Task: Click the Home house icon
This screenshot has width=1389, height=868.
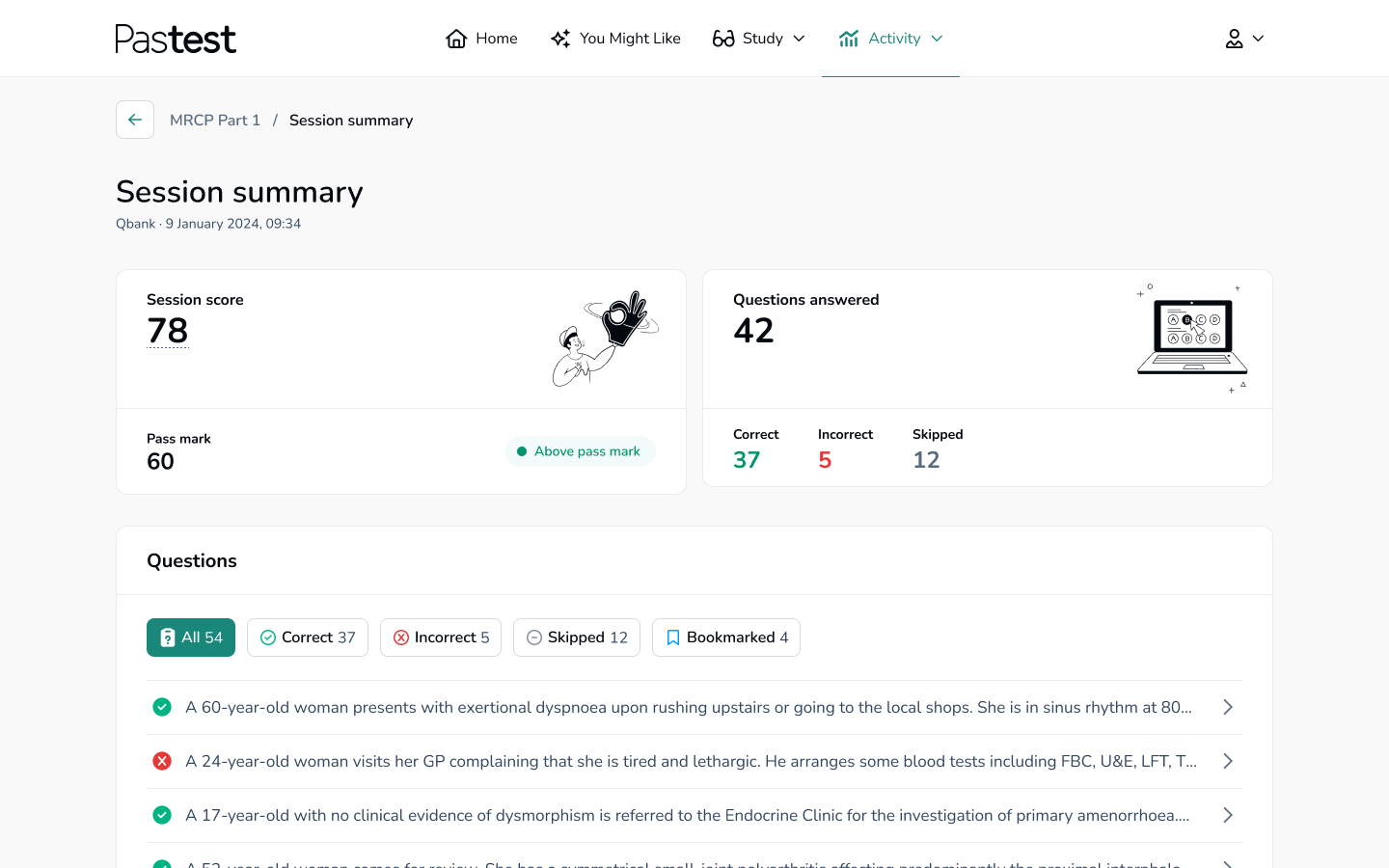Action: click(456, 39)
